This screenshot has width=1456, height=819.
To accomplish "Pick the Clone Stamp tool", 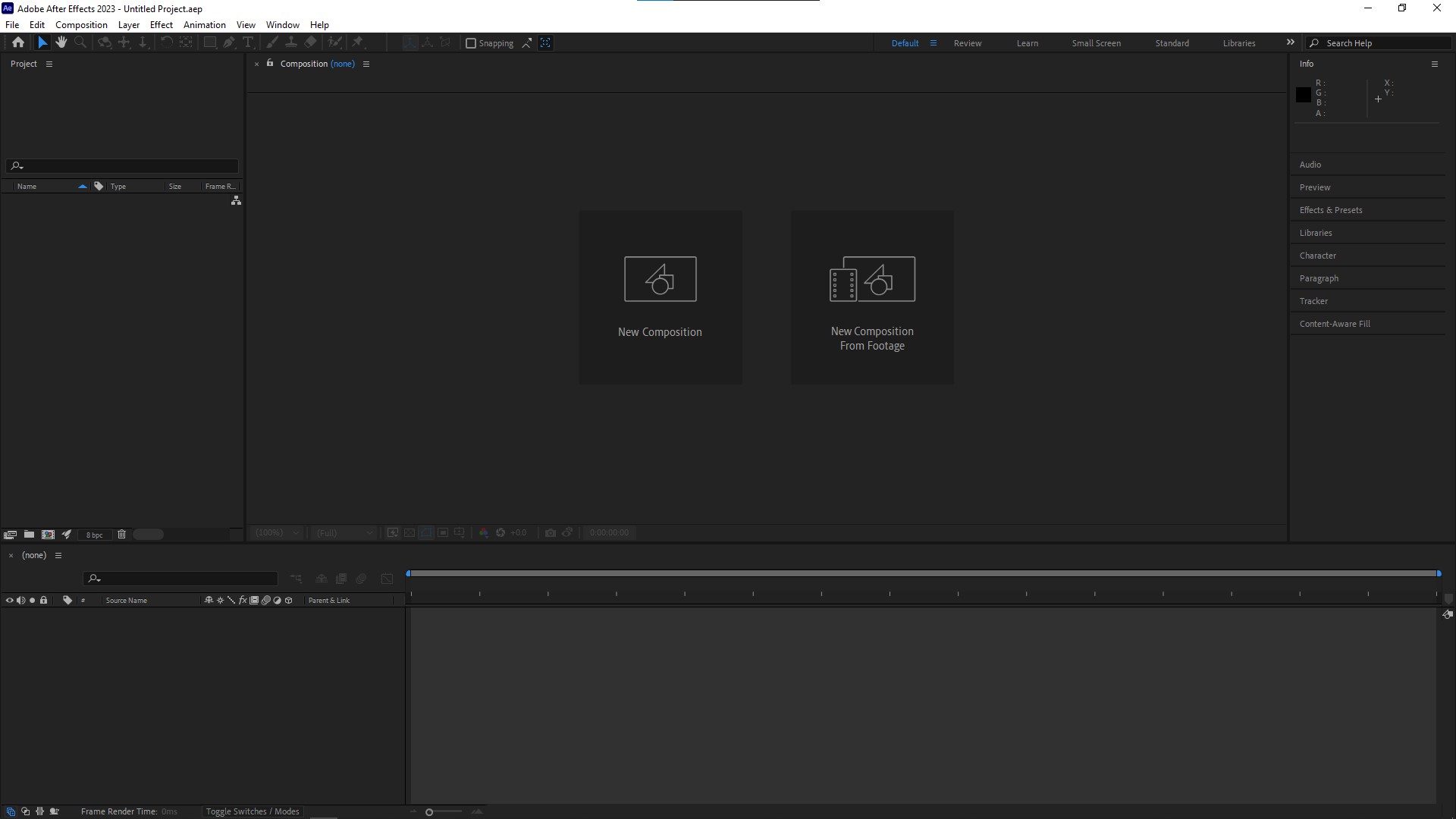I will click(291, 42).
